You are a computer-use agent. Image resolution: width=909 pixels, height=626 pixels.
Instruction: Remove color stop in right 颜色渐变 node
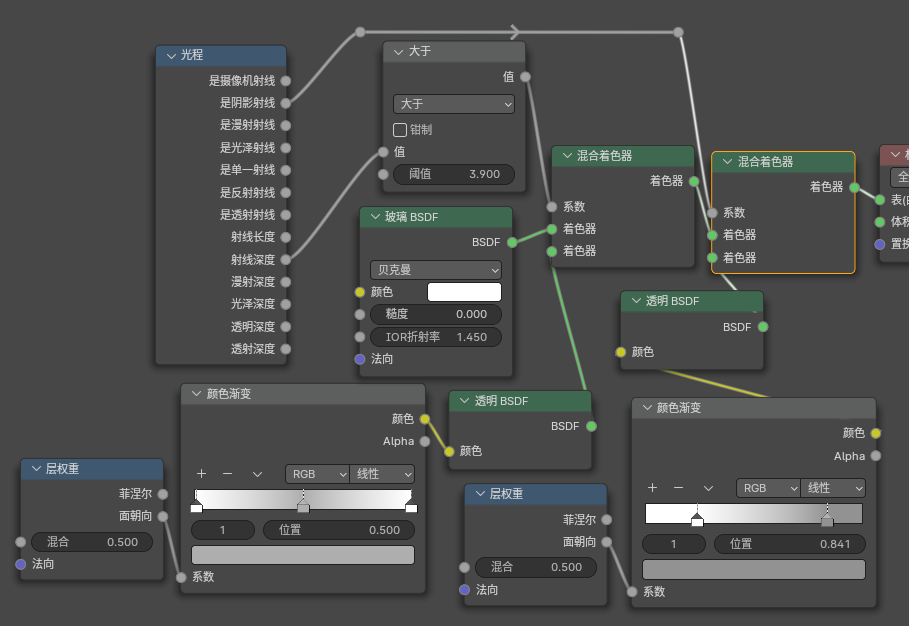[x=678, y=488]
